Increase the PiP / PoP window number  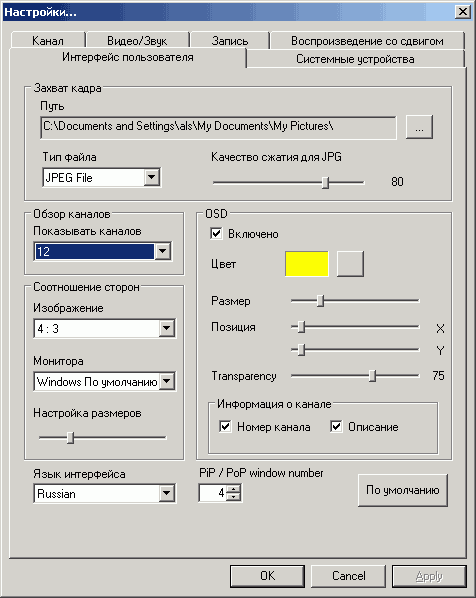point(233,489)
